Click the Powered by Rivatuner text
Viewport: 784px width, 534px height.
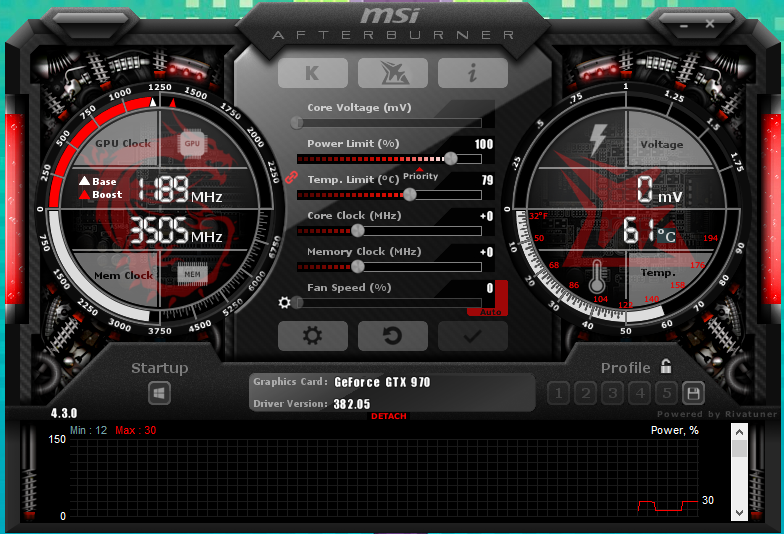[x=717, y=414]
